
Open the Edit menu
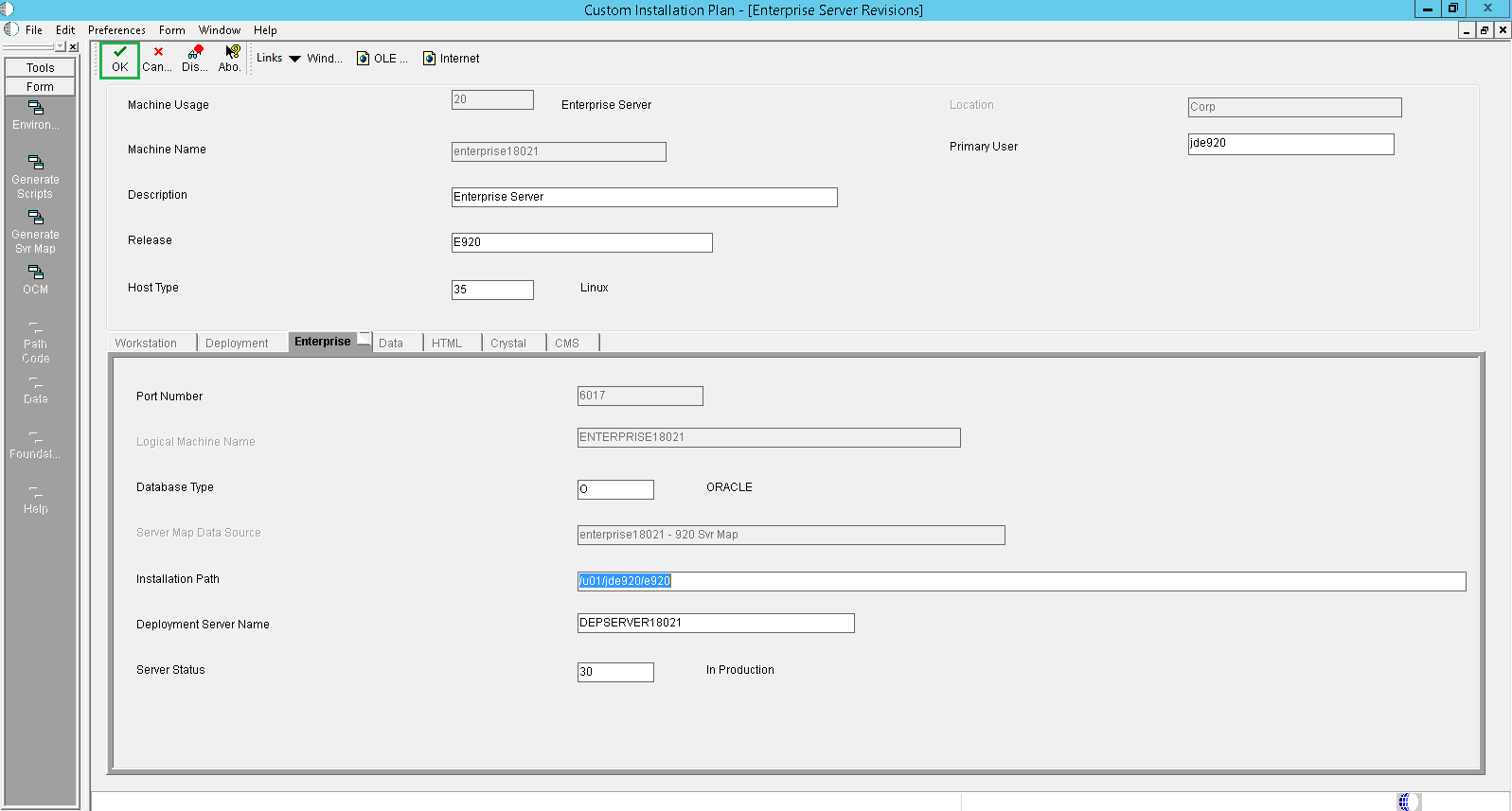click(x=65, y=30)
